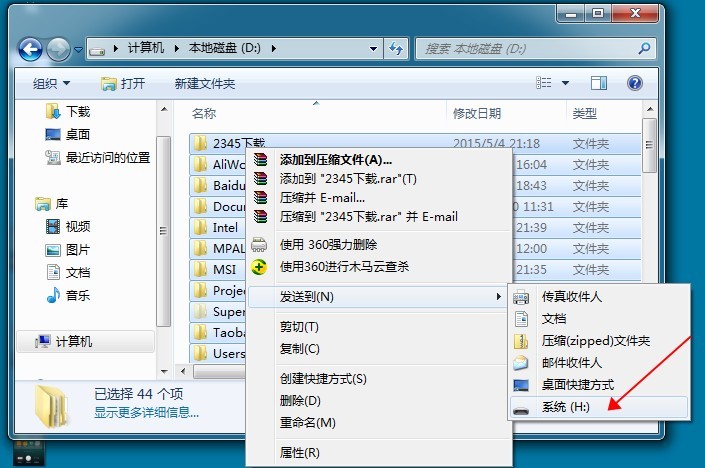The height and width of the screenshot is (468, 705).
Task: Send to 桌面快捷方式
Action: point(599,385)
